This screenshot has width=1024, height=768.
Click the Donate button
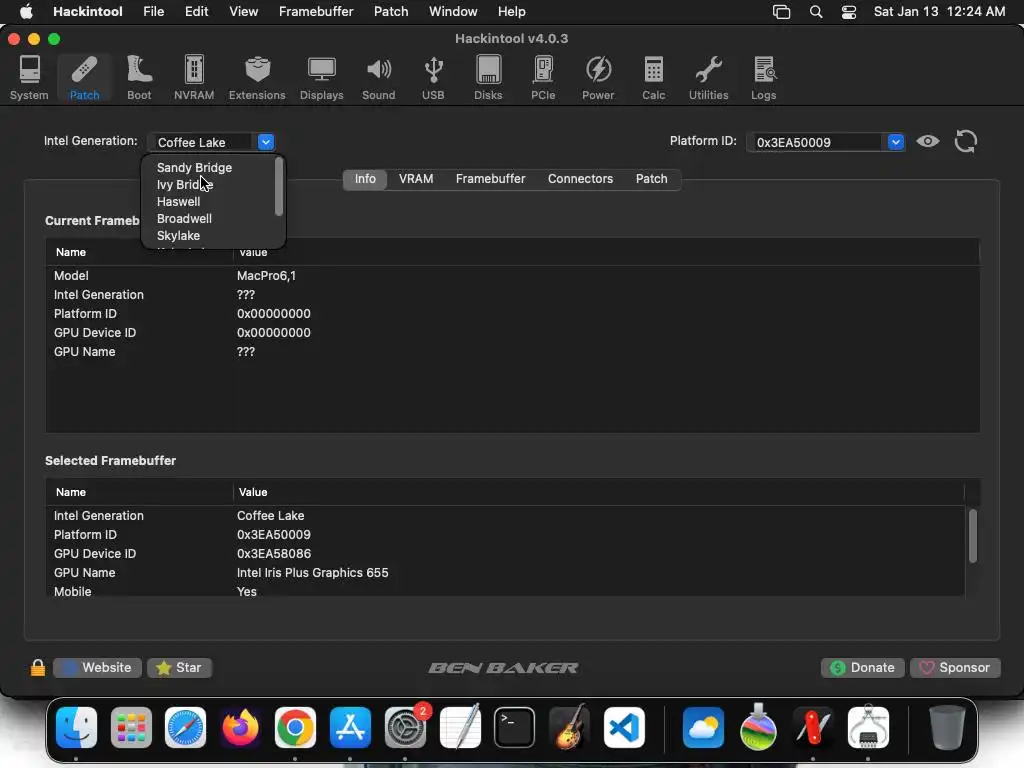862,667
